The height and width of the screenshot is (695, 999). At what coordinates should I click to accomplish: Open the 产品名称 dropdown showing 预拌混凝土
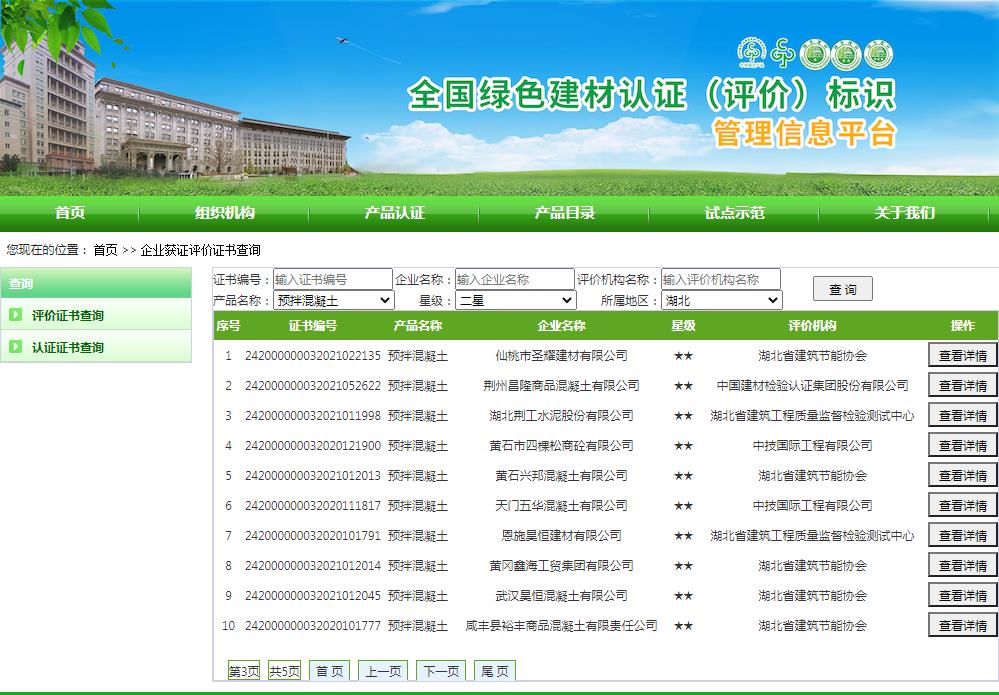point(334,300)
